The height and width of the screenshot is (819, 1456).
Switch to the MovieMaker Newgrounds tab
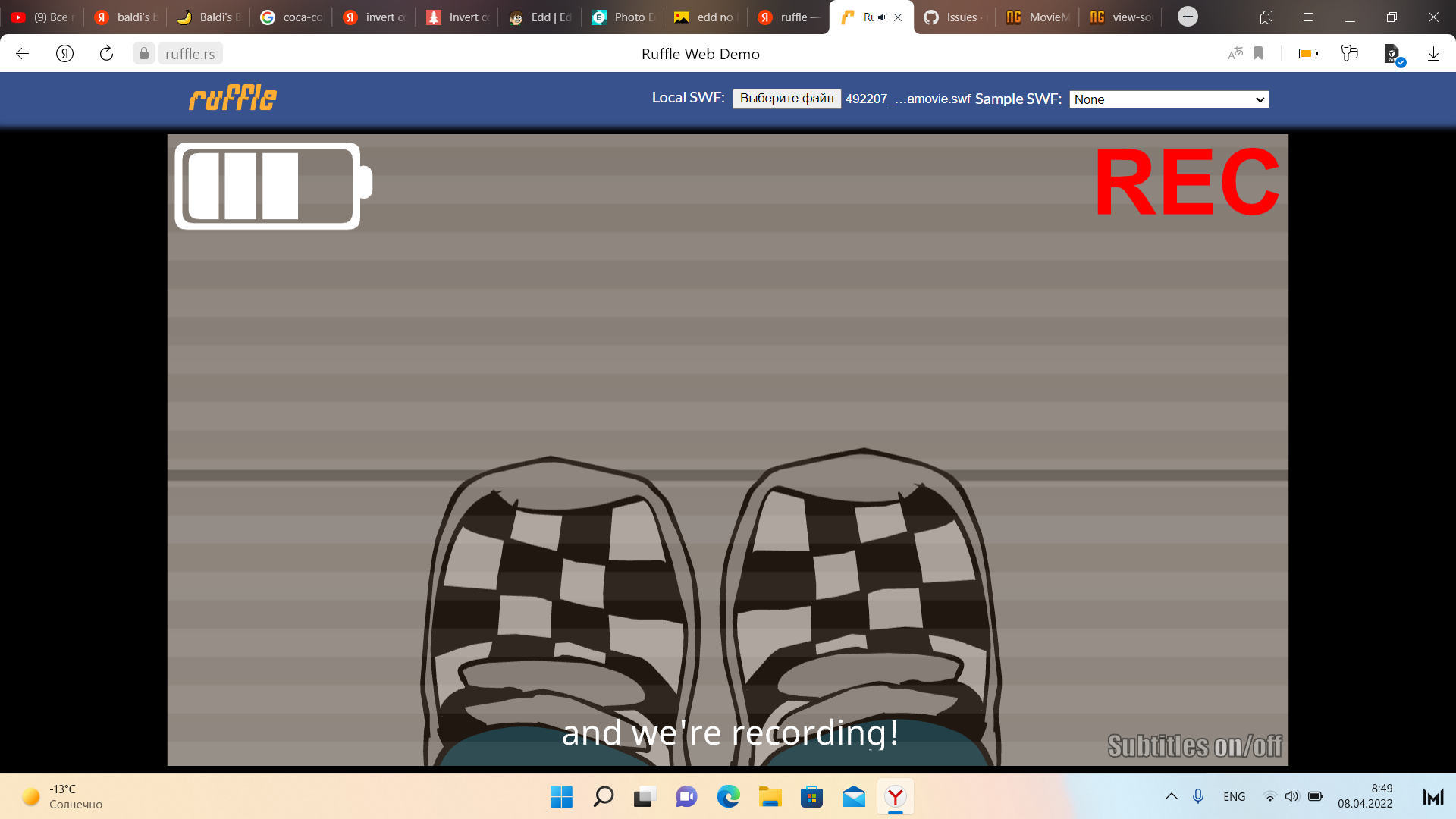click(1037, 17)
